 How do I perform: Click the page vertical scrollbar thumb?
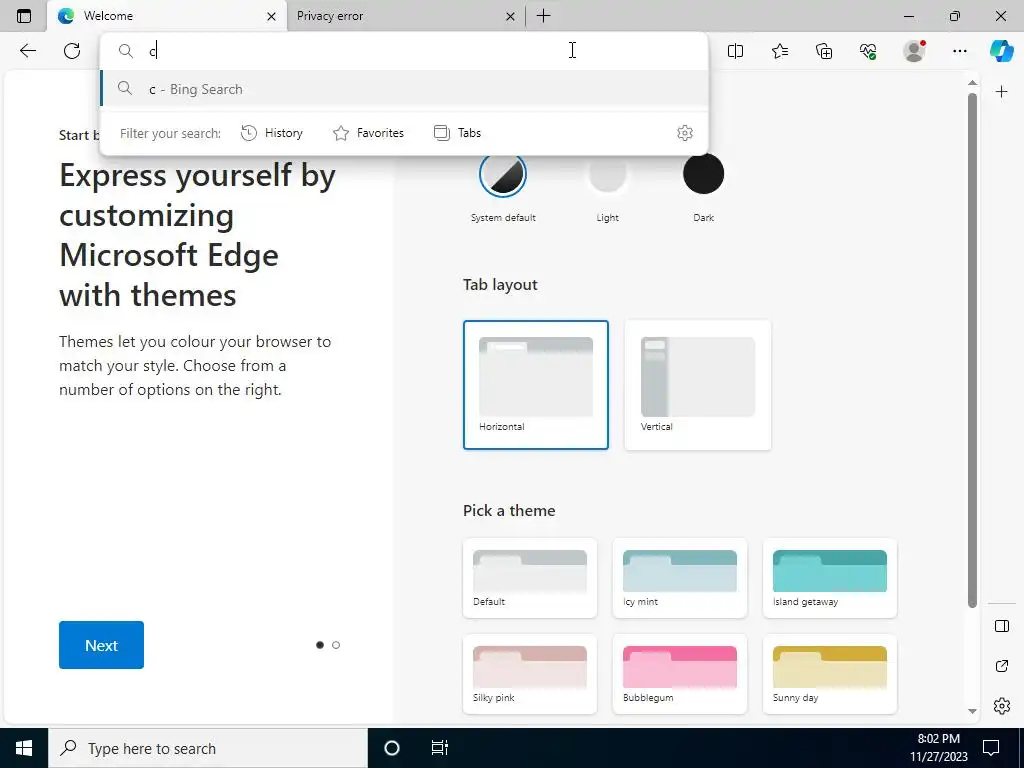[972, 351]
